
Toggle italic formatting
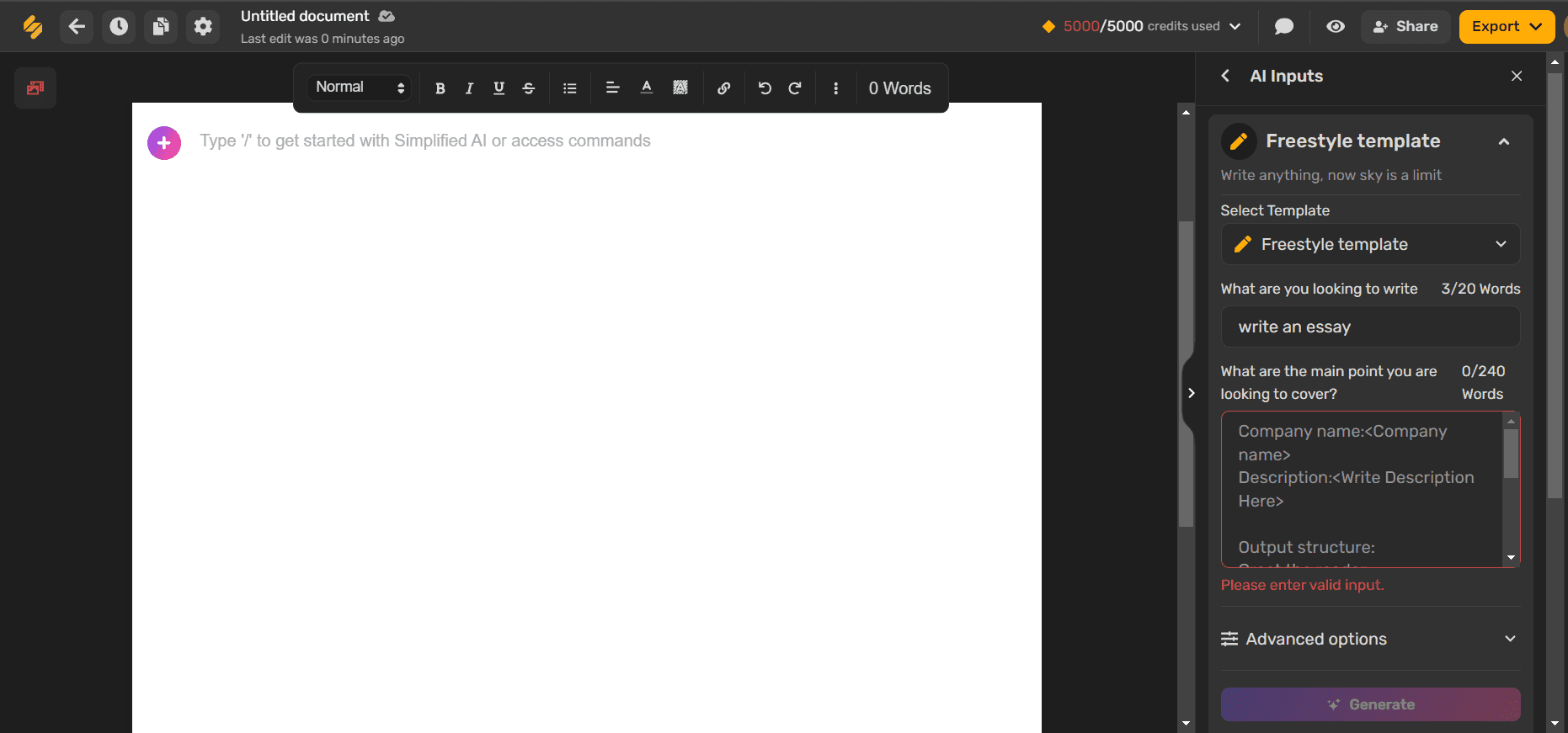[x=469, y=88]
